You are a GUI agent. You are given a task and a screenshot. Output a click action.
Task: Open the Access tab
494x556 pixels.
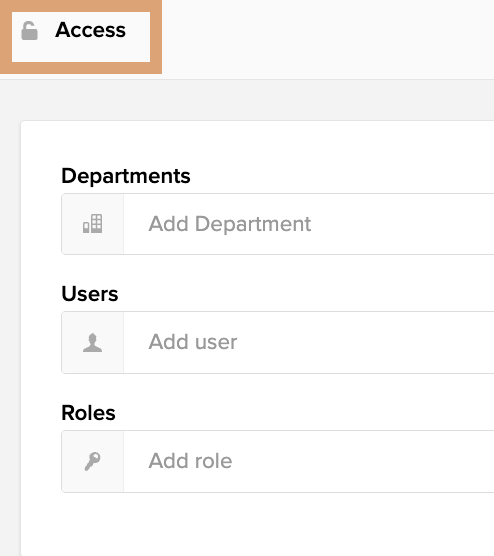pyautogui.click(x=81, y=37)
